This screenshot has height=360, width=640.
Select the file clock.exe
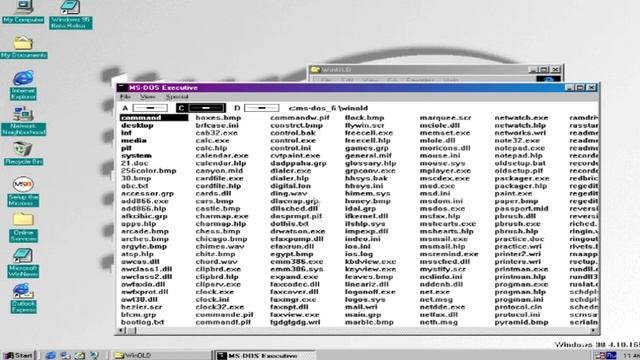[x=214, y=292]
